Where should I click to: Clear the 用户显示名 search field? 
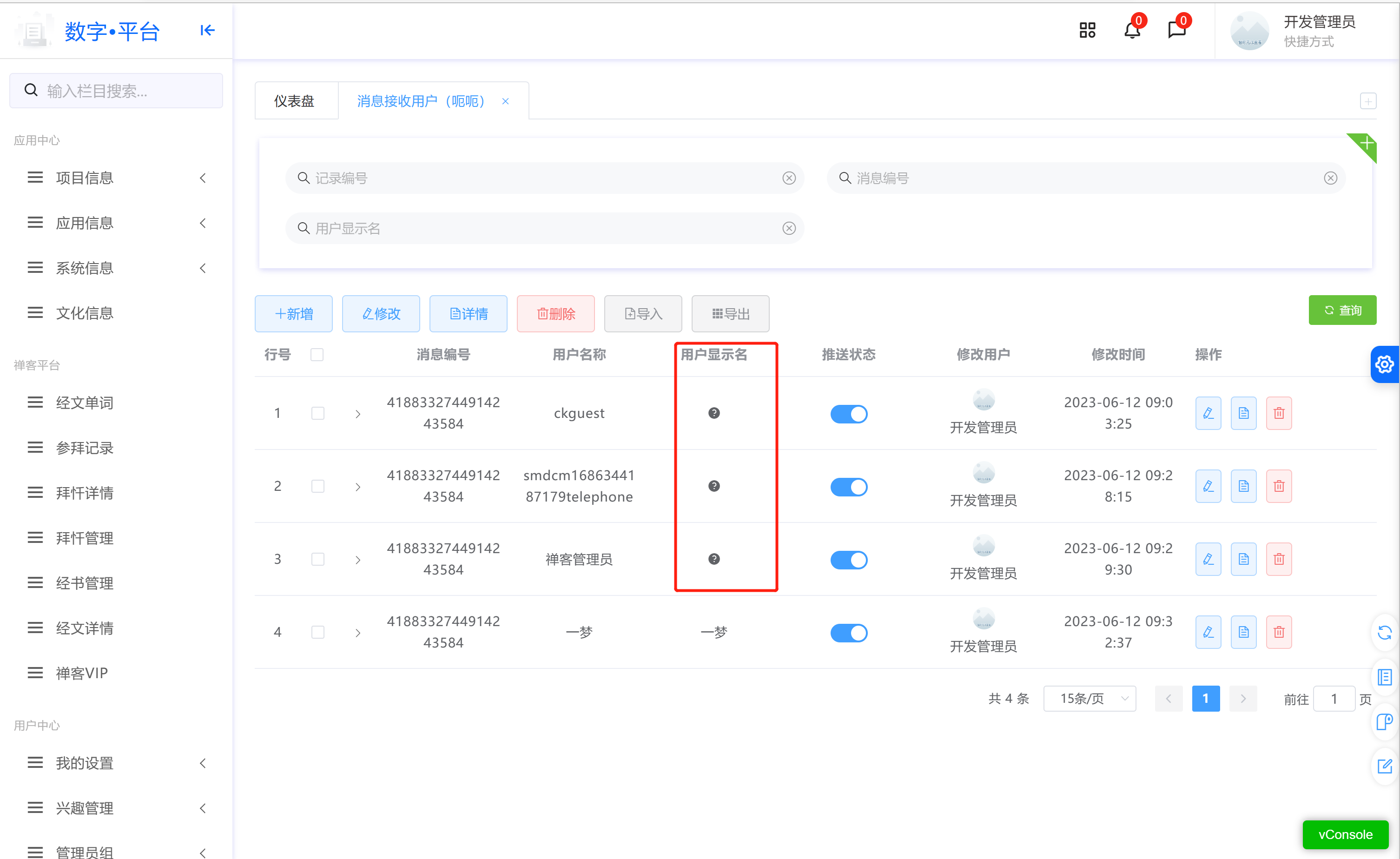pos(789,228)
